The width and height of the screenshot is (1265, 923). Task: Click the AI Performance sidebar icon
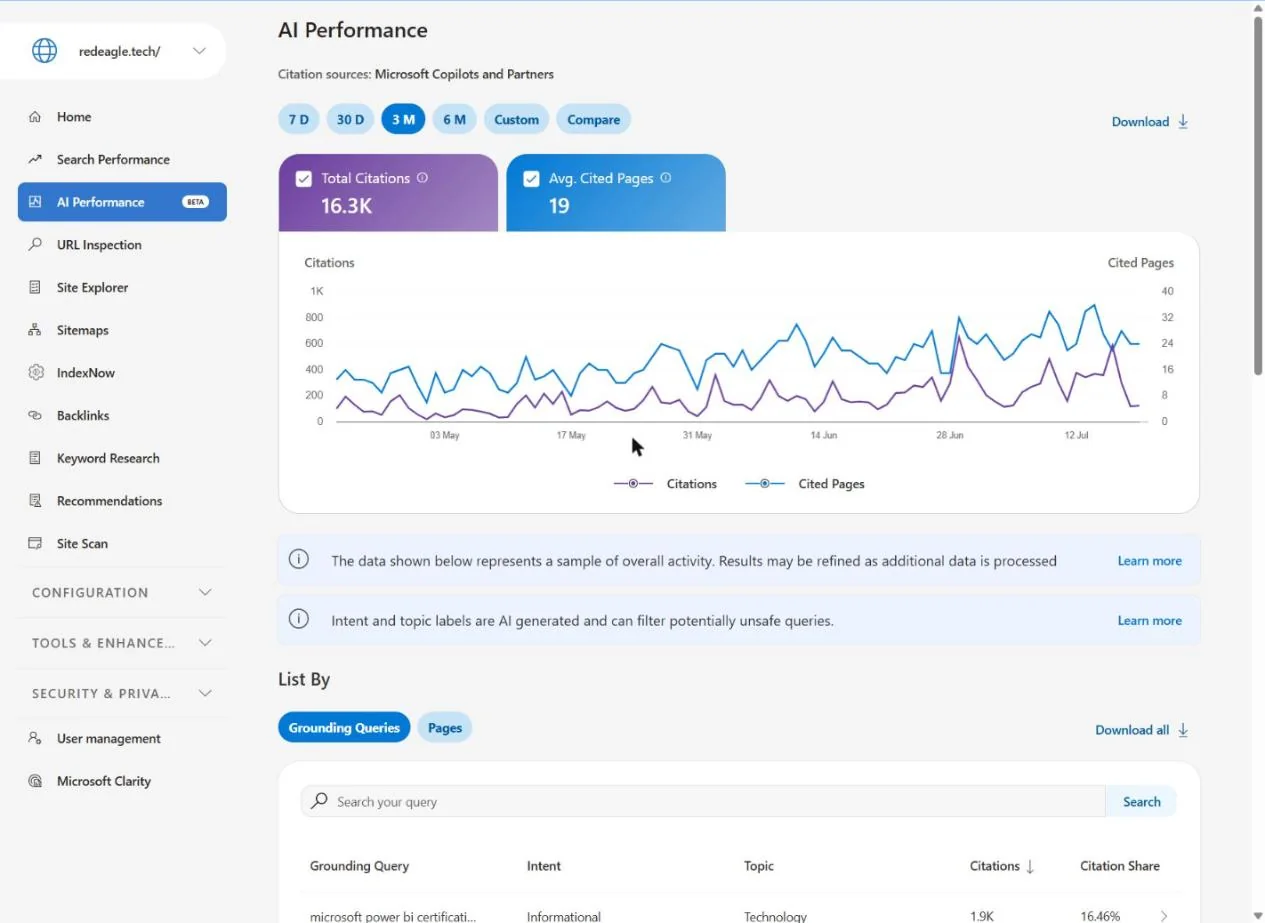click(x=36, y=202)
